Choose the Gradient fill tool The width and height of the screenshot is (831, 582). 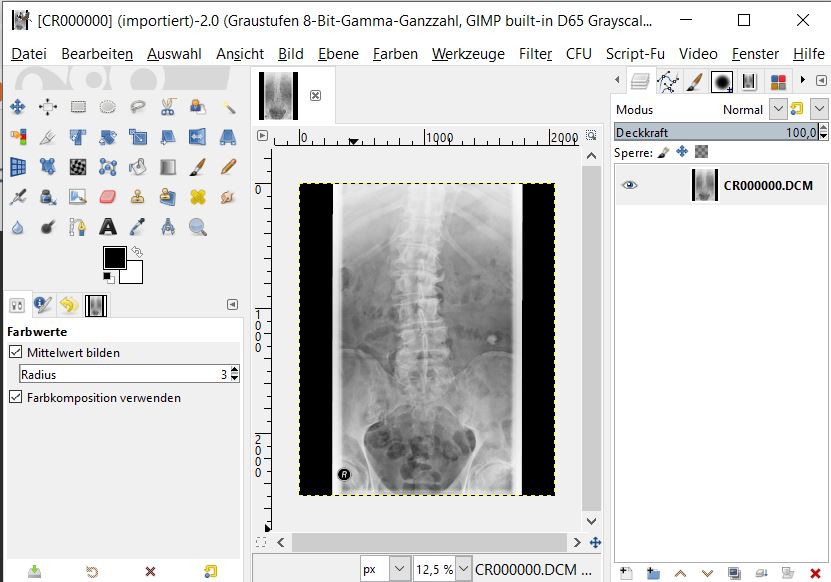click(168, 167)
